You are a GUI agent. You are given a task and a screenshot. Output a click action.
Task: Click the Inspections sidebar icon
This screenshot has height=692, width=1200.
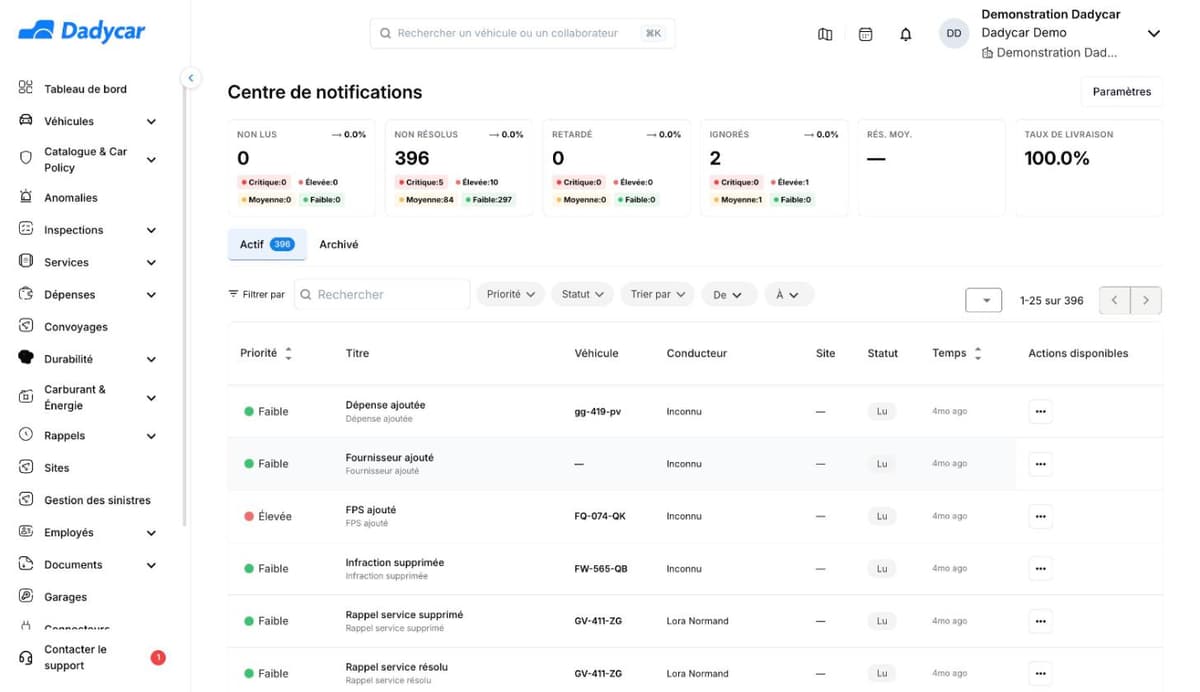coord(26,229)
